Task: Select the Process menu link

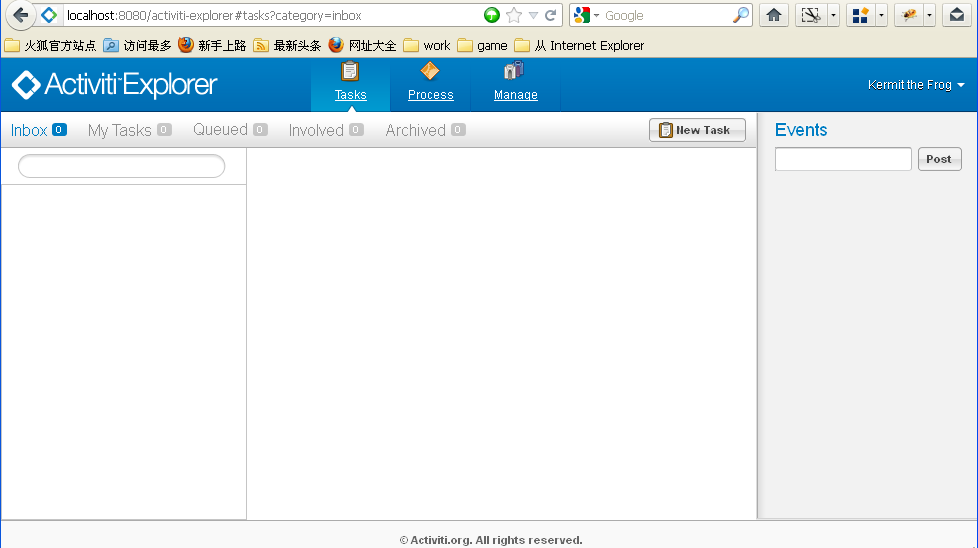Action: tap(430, 95)
